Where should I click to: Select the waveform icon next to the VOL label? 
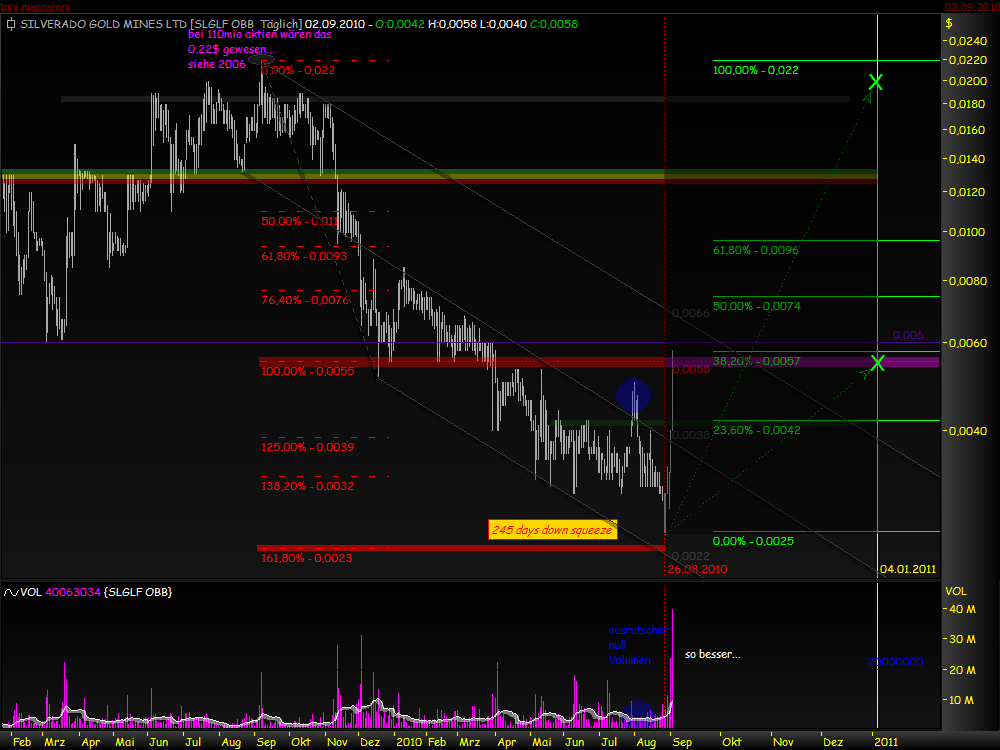[x=10, y=591]
